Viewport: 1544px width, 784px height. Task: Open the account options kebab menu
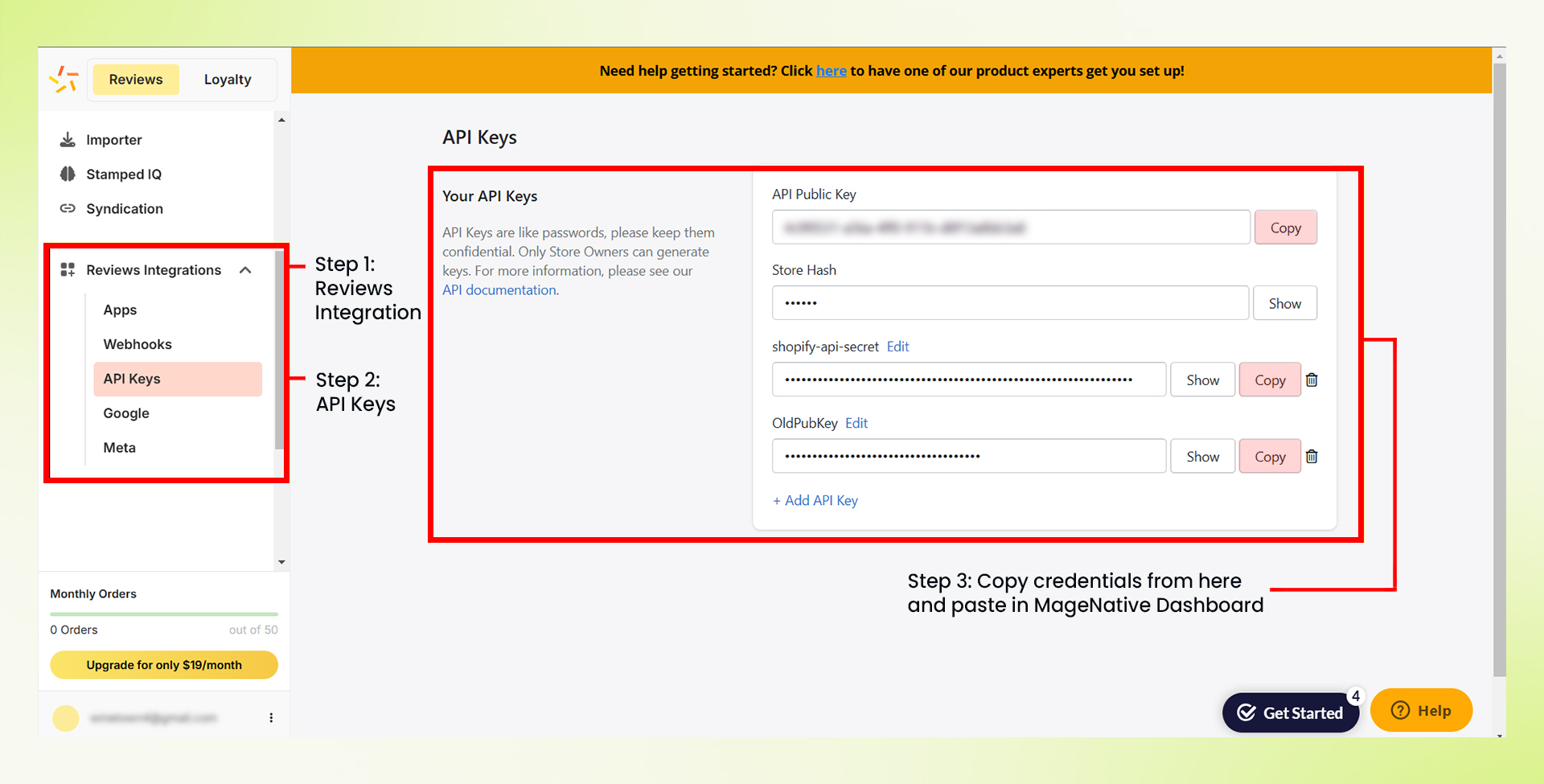[271, 716]
